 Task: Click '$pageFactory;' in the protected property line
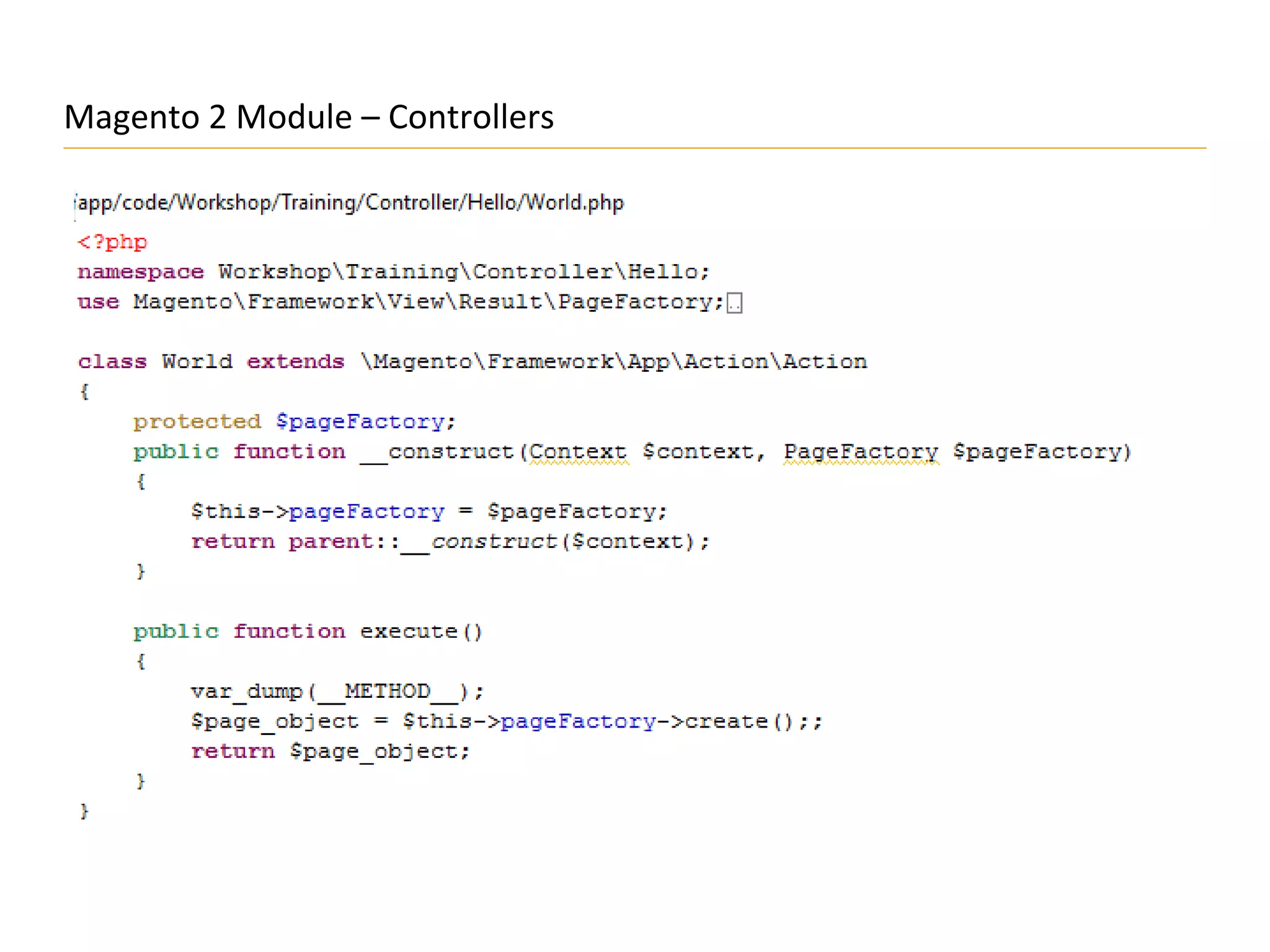click(366, 422)
